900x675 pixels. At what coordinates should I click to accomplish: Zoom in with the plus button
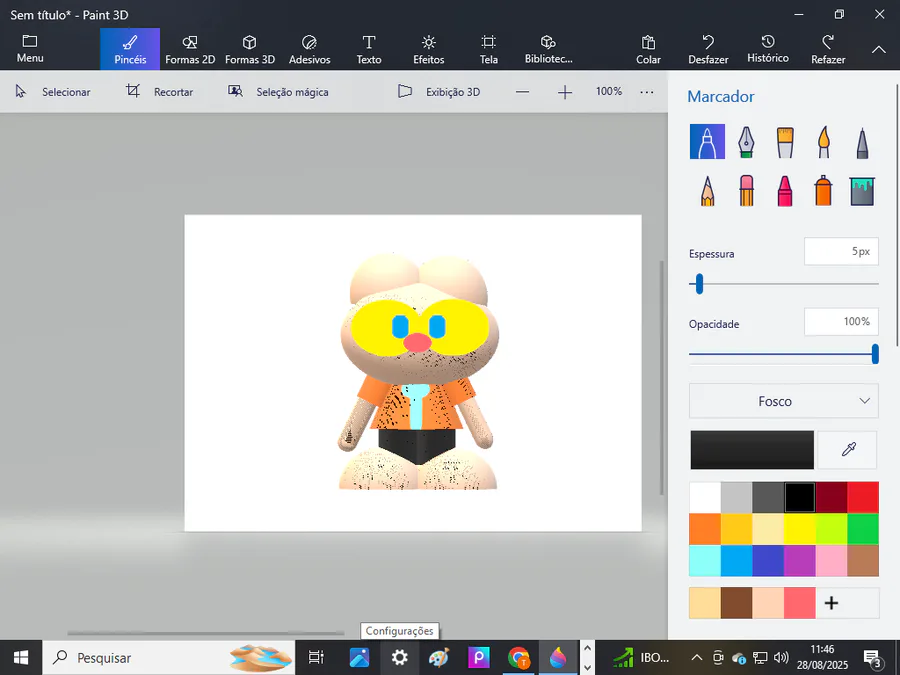[x=565, y=92]
